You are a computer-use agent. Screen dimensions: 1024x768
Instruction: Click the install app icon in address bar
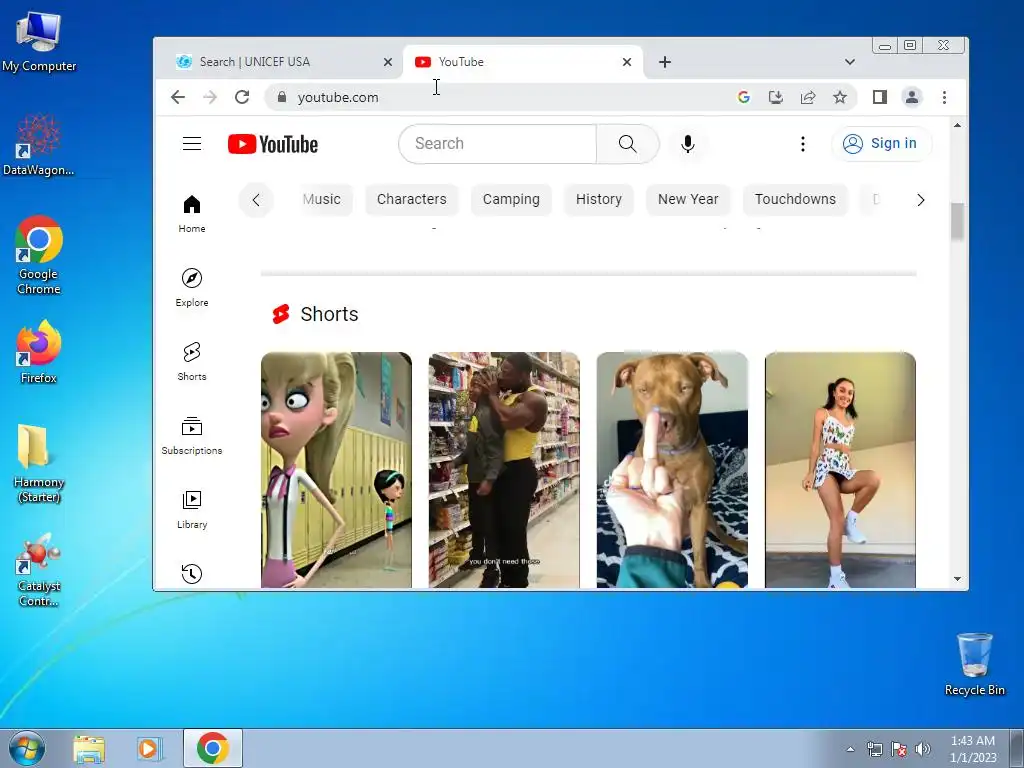775,97
